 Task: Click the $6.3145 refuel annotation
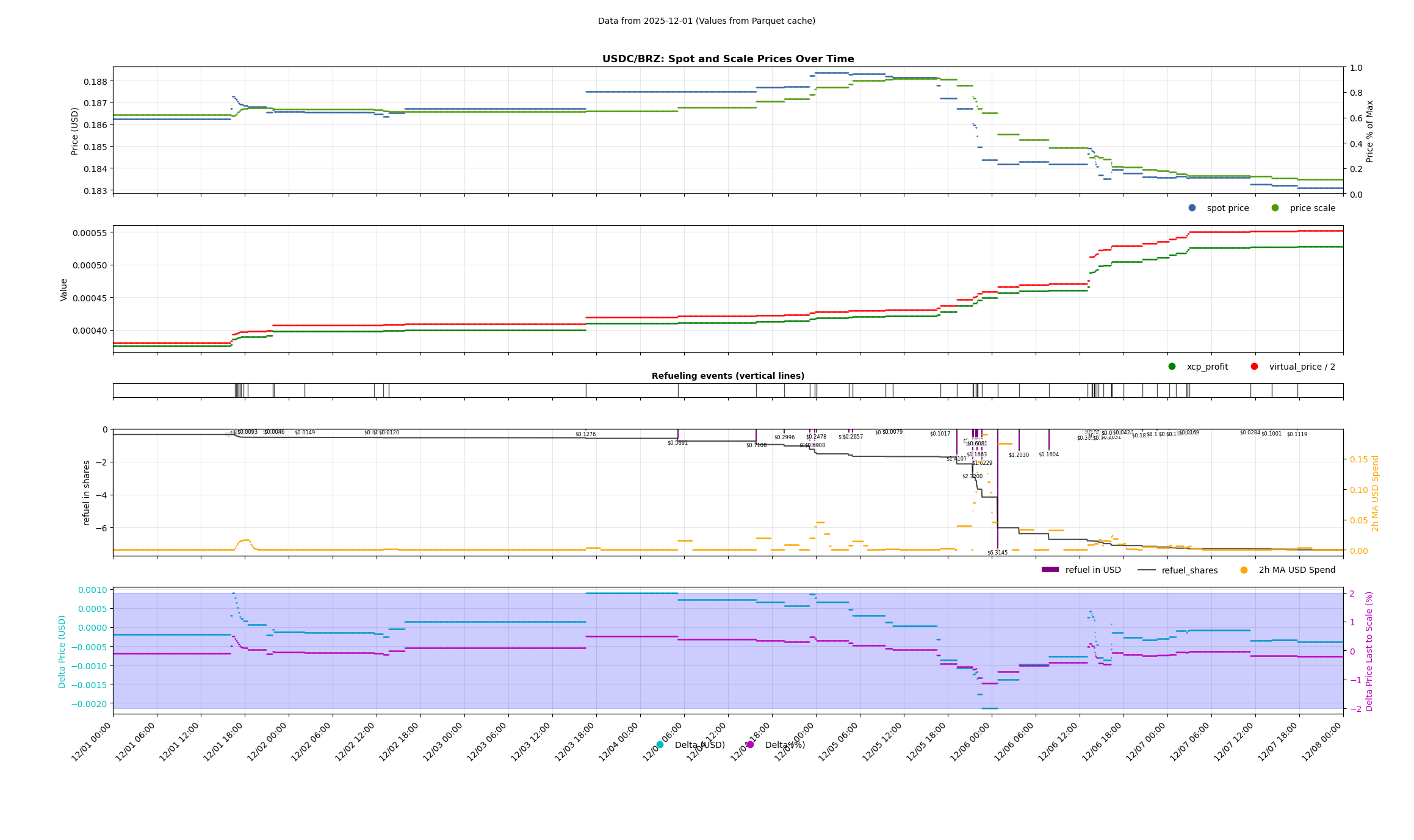pos(997,553)
